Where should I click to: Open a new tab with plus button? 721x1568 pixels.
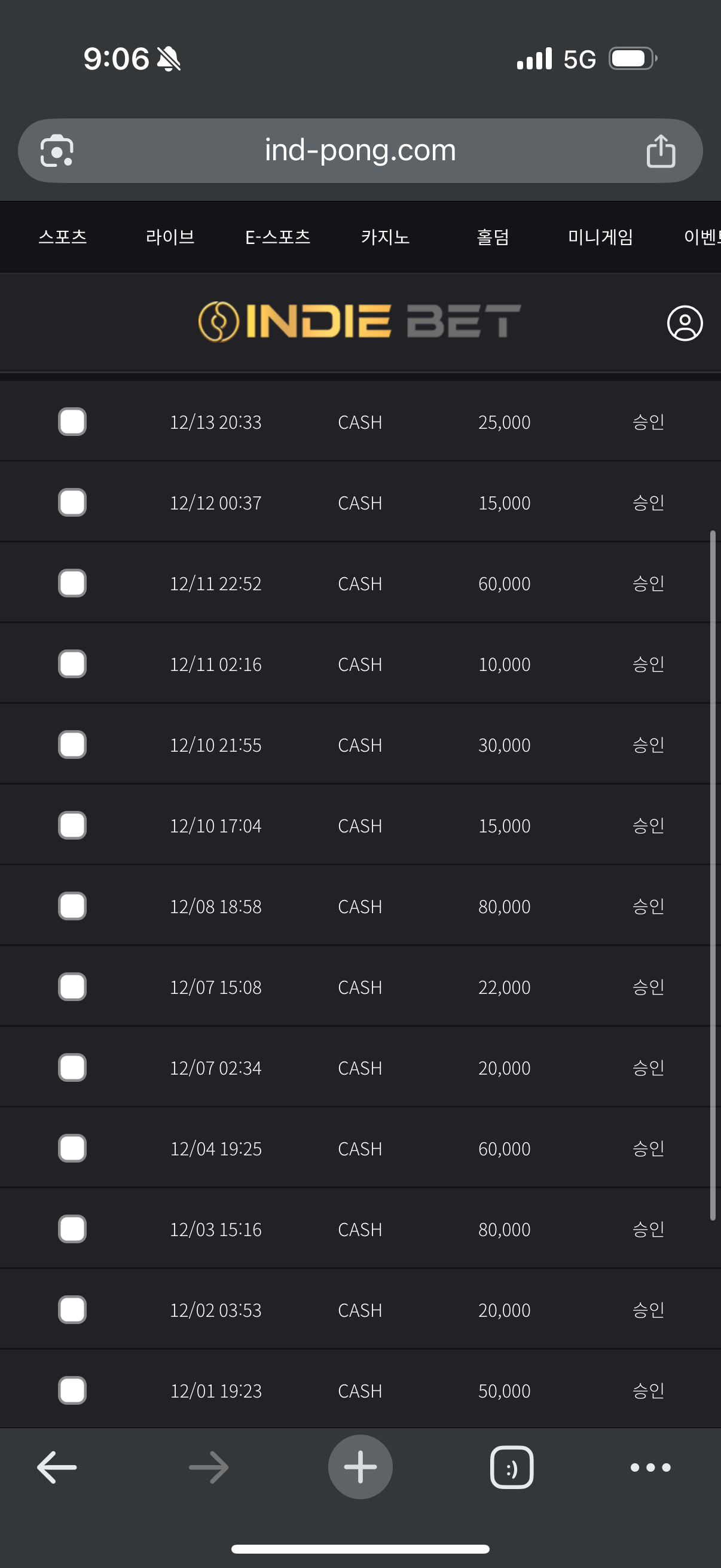(x=360, y=1467)
